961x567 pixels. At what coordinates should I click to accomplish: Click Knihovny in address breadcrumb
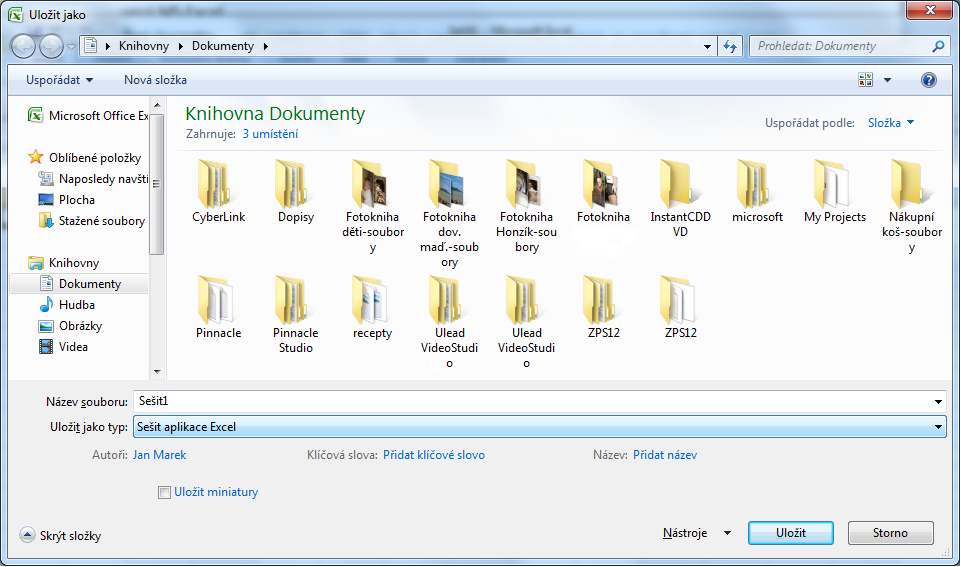tap(144, 46)
